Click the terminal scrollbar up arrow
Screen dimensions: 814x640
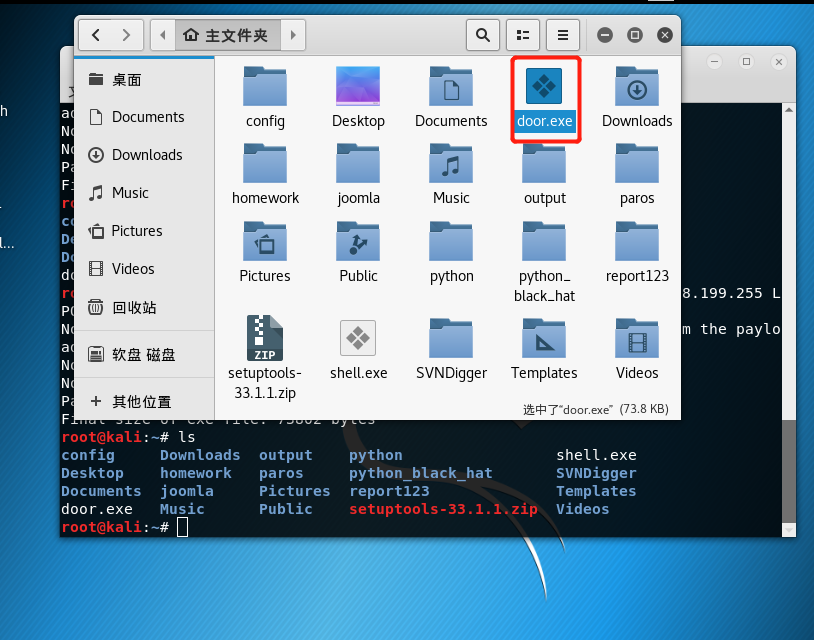click(789, 110)
